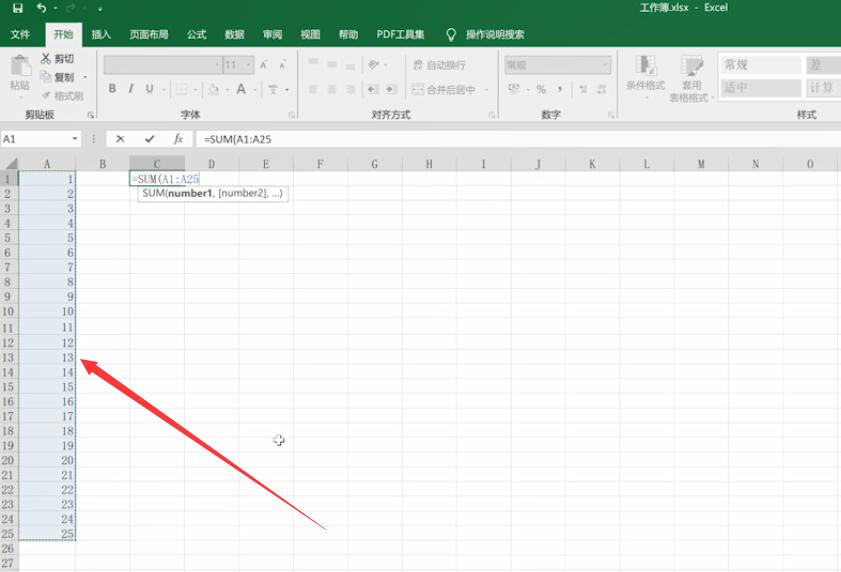The image size is (841, 572).
Task: Switch to the 页面布局 page layout tab
Action: click(x=149, y=35)
